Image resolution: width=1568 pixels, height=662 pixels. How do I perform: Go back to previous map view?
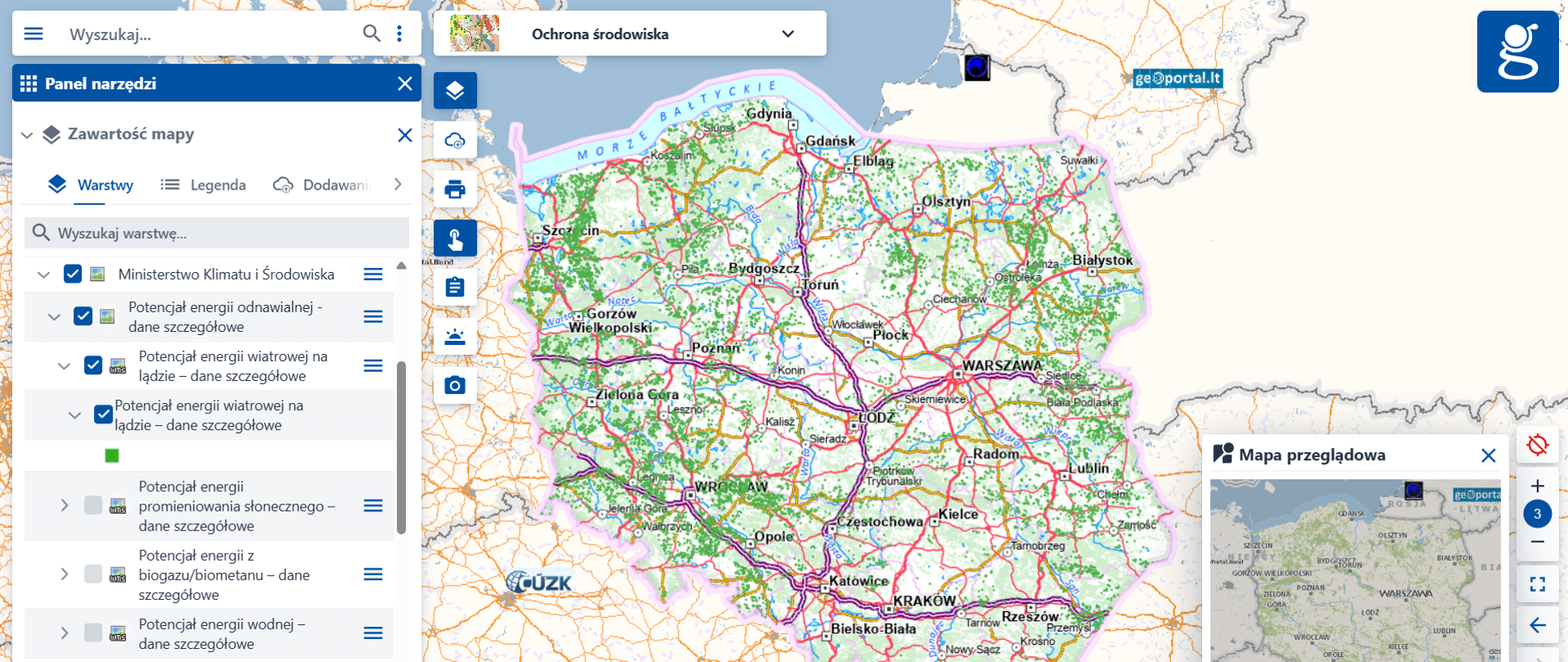tap(1538, 625)
